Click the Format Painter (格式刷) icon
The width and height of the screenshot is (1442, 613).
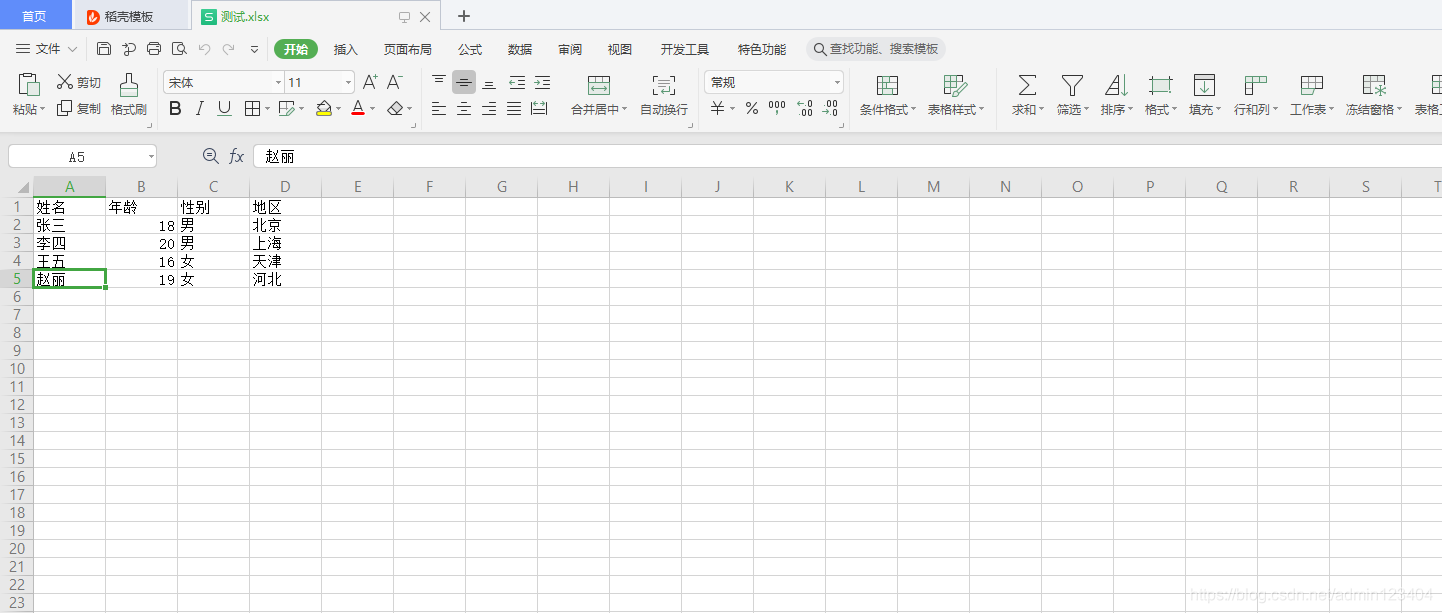click(x=128, y=95)
